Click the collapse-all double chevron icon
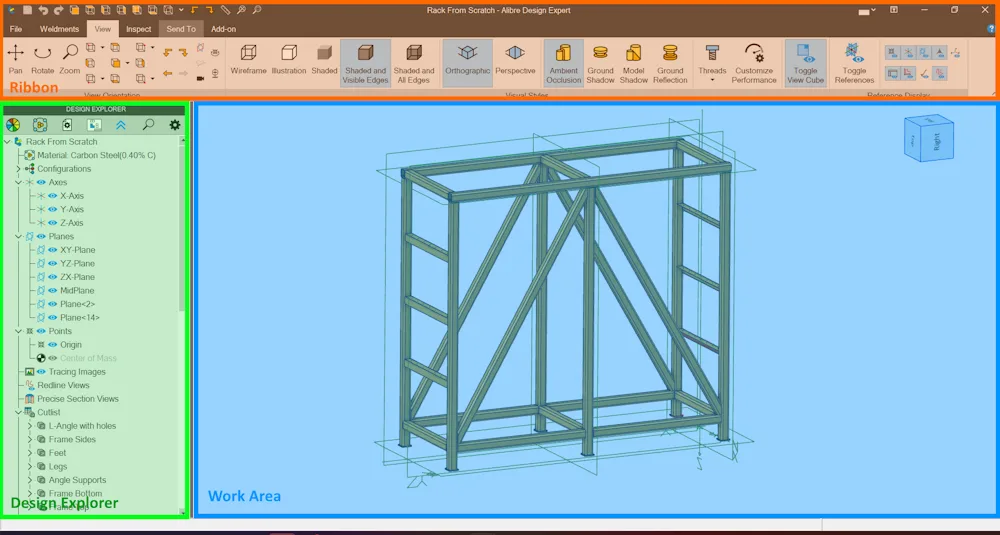This screenshot has height=535, width=1000. (121, 125)
